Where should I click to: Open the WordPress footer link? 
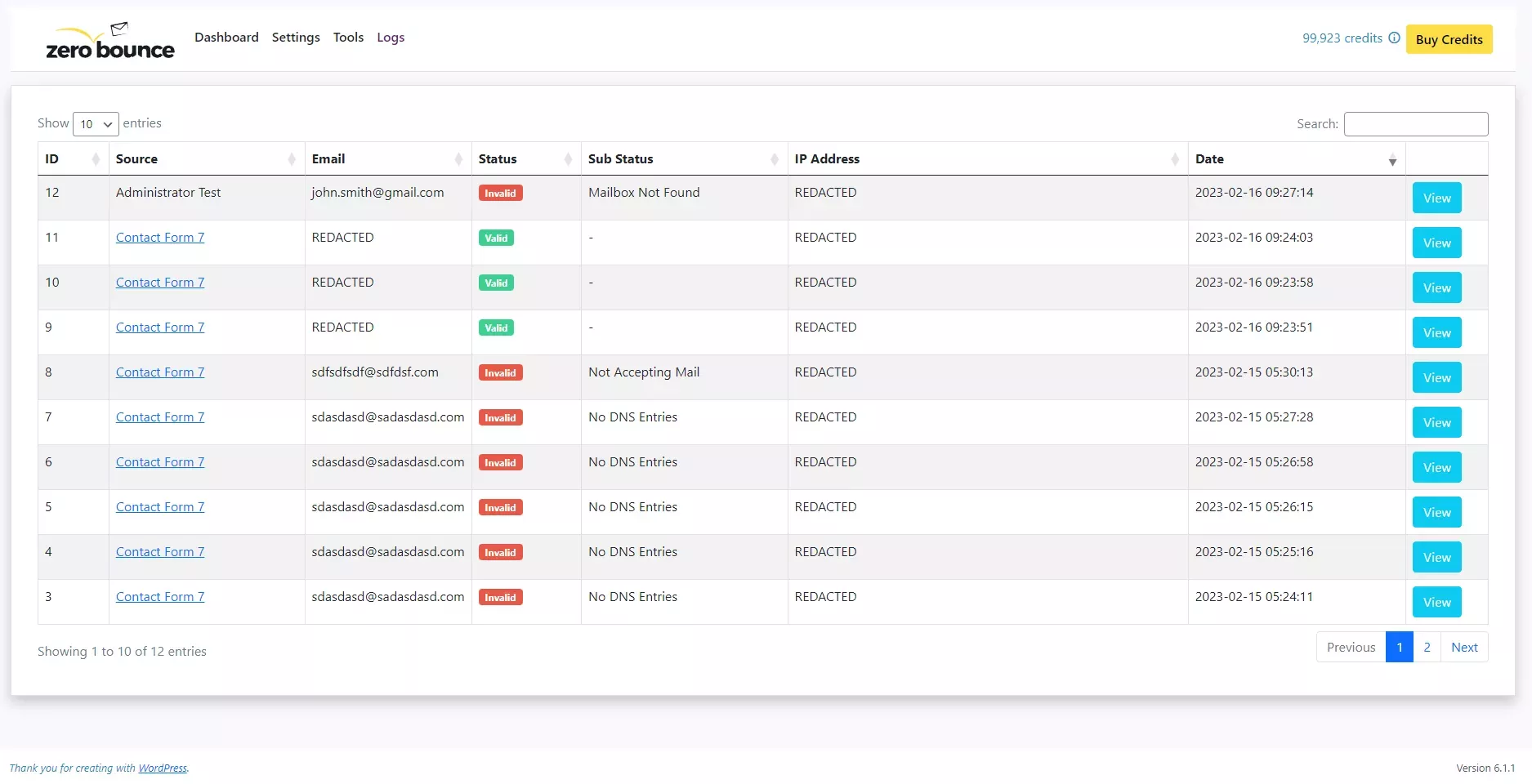coord(163,768)
